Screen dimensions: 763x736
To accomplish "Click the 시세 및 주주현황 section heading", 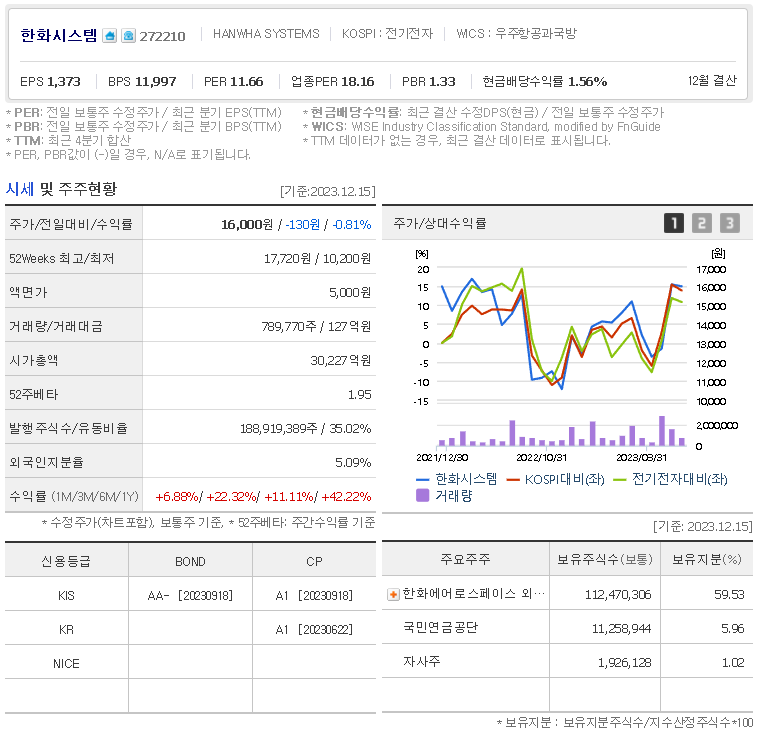I will [61, 189].
